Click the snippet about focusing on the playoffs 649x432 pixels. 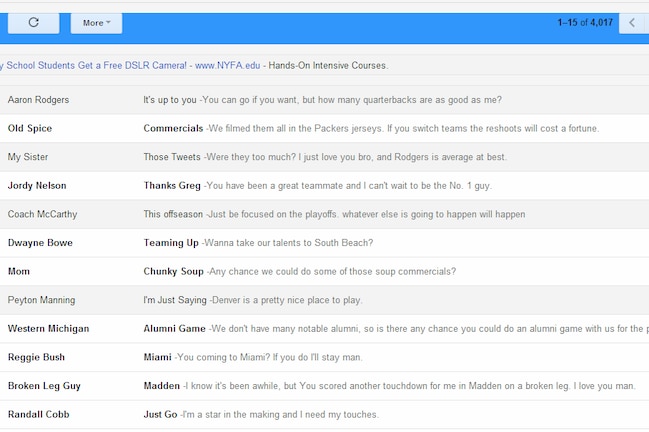367,214
